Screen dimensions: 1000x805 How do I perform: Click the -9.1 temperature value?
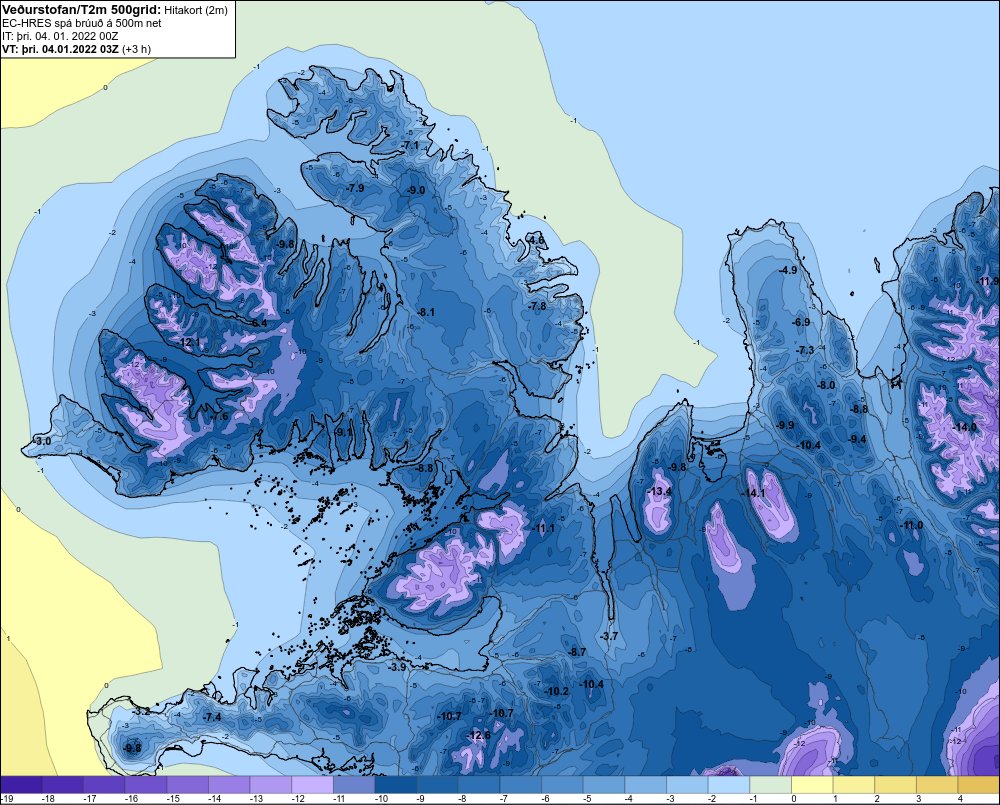pos(344,432)
